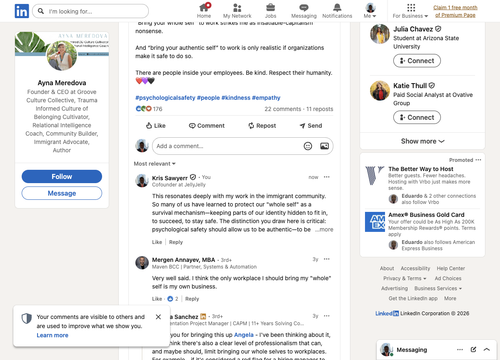Like Kris Sawyerr's comment

pyautogui.click(x=157, y=242)
